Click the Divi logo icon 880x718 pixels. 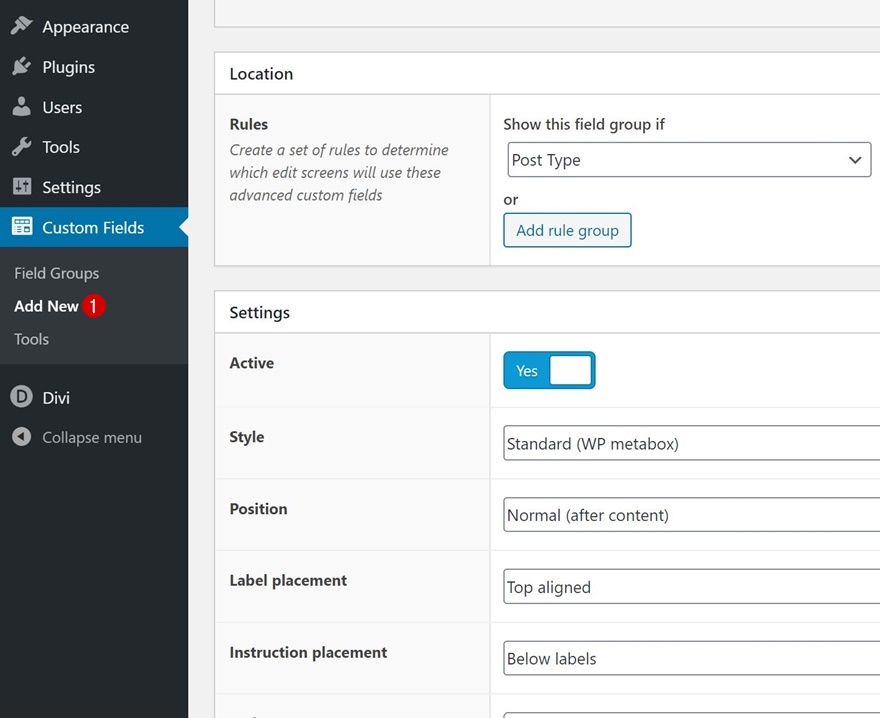(x=21, y=397)
